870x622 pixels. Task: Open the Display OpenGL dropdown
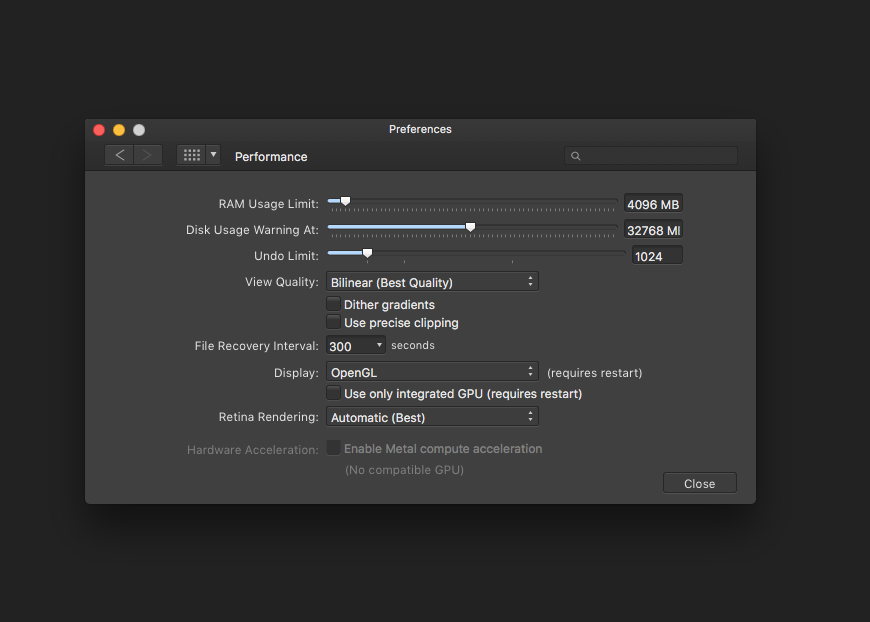(x=432, y=372)
